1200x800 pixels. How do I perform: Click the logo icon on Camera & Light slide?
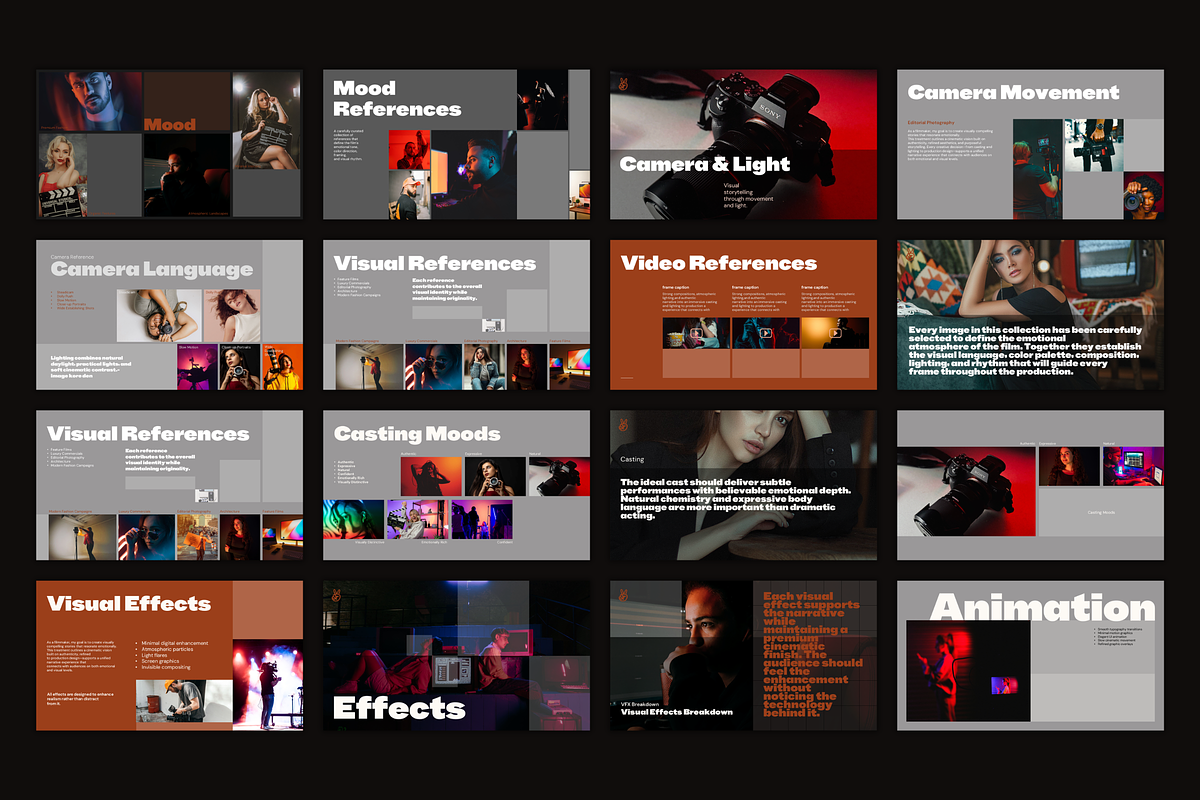coord(622,86)
